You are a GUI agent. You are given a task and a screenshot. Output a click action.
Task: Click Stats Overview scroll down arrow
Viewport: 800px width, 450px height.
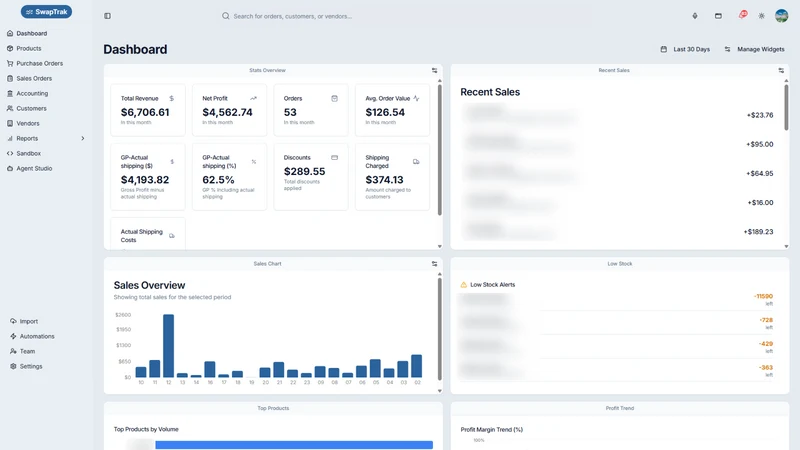(x=439, y=246)
